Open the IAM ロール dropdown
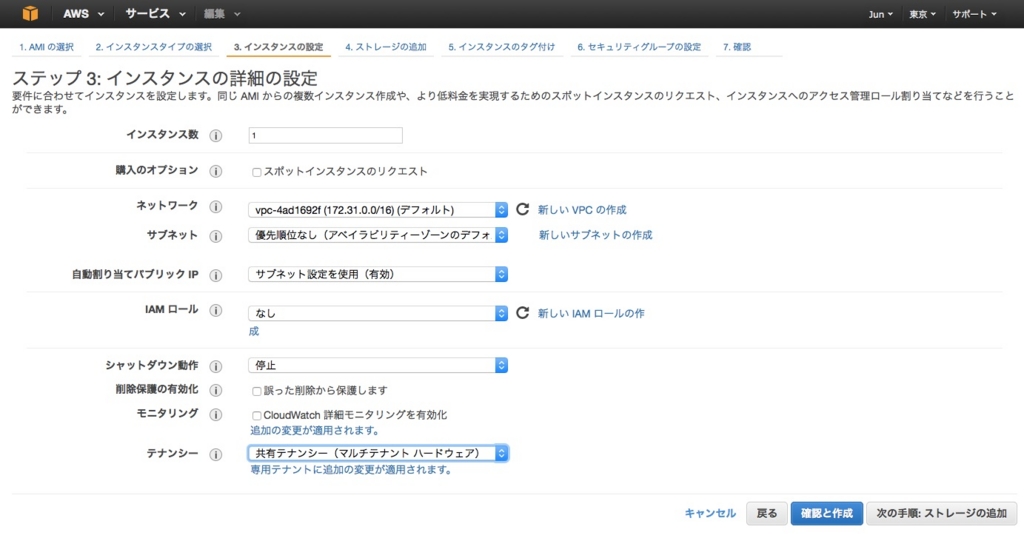 click(377, 314)
